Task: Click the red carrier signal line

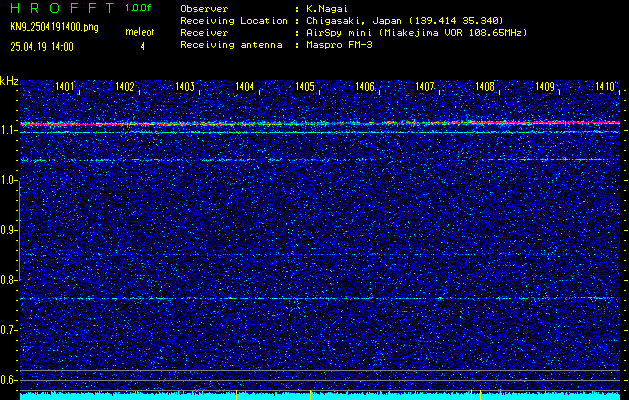Action: pyautogui.click(x=320, y=124)
